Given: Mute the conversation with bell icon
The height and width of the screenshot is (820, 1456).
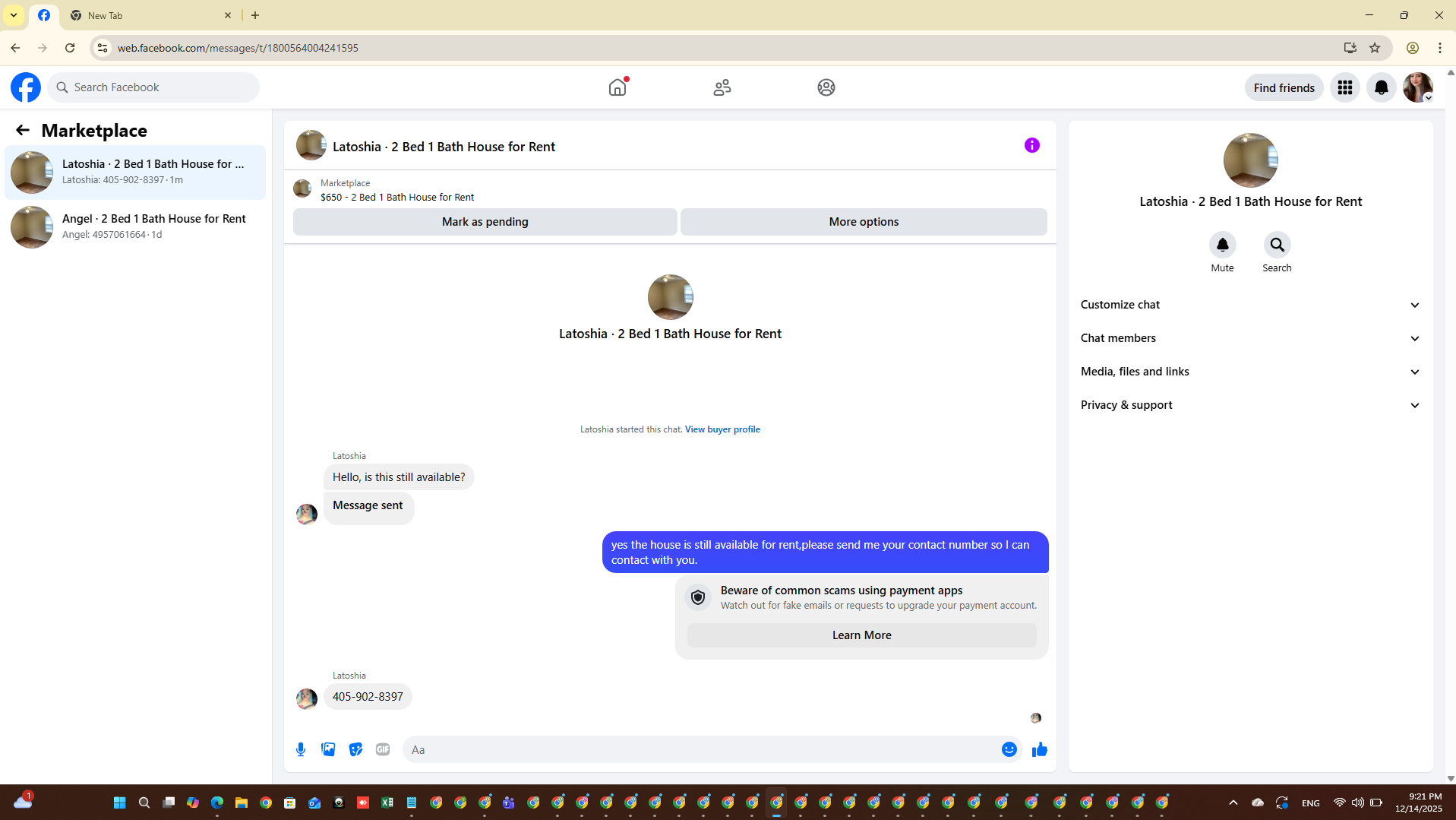Looking at the screenshot, I should click(x=1222, y=245).
